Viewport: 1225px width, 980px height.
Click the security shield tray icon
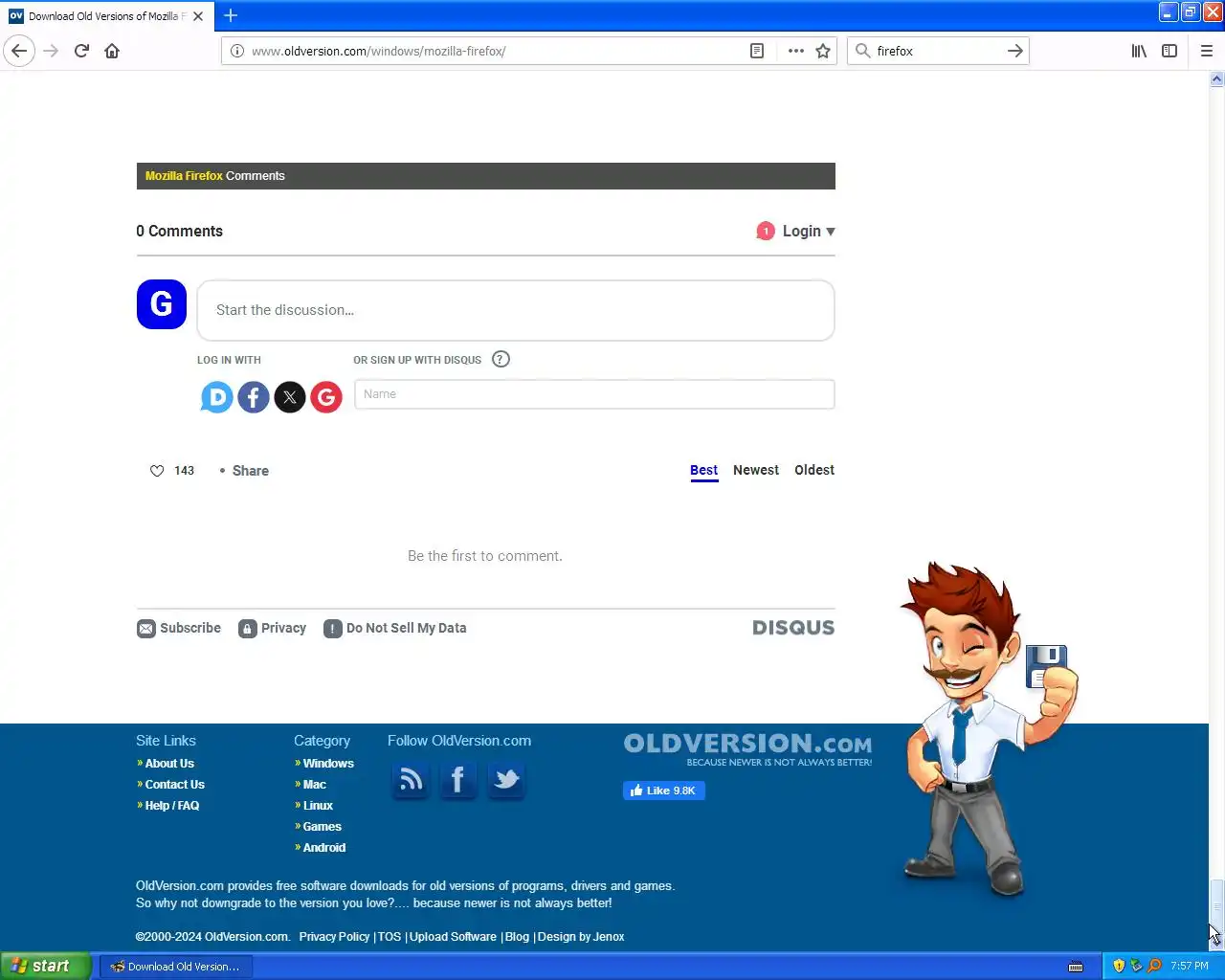point(1119,966)
